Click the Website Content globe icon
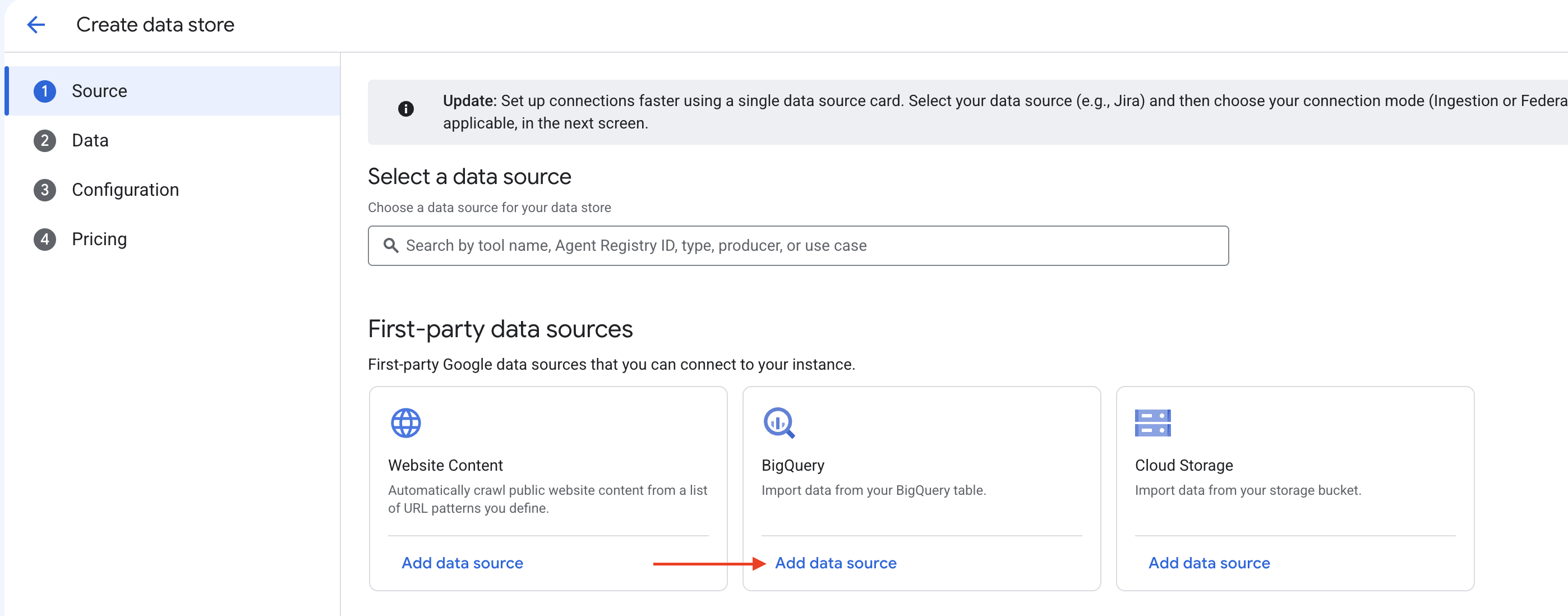Image resolution: width=1568 pixels, height=616 pixels. point(406,423)
